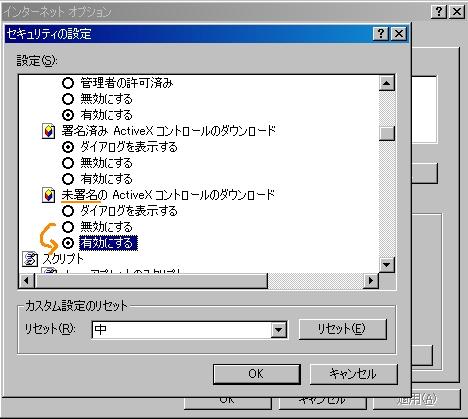The image size is (468, 419).
Task: Click the リセット(E) button
Action: pyautogui.click(x=343, y=329)
